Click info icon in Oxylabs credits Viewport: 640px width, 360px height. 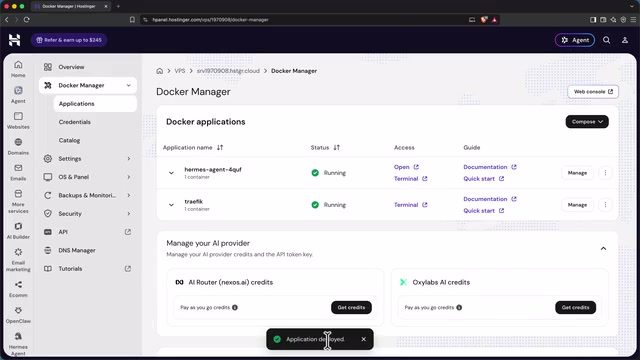click(x=459, y=307)
